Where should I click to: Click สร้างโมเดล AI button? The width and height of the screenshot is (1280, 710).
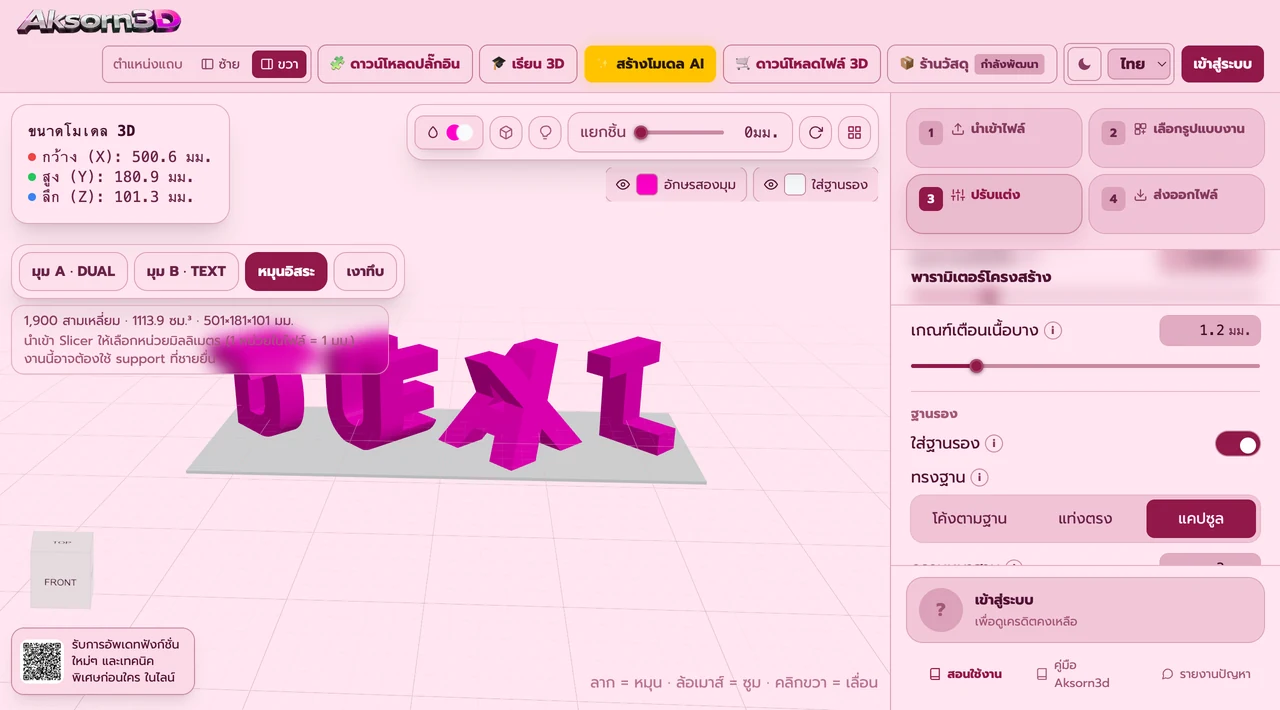(x=650, y=64)
